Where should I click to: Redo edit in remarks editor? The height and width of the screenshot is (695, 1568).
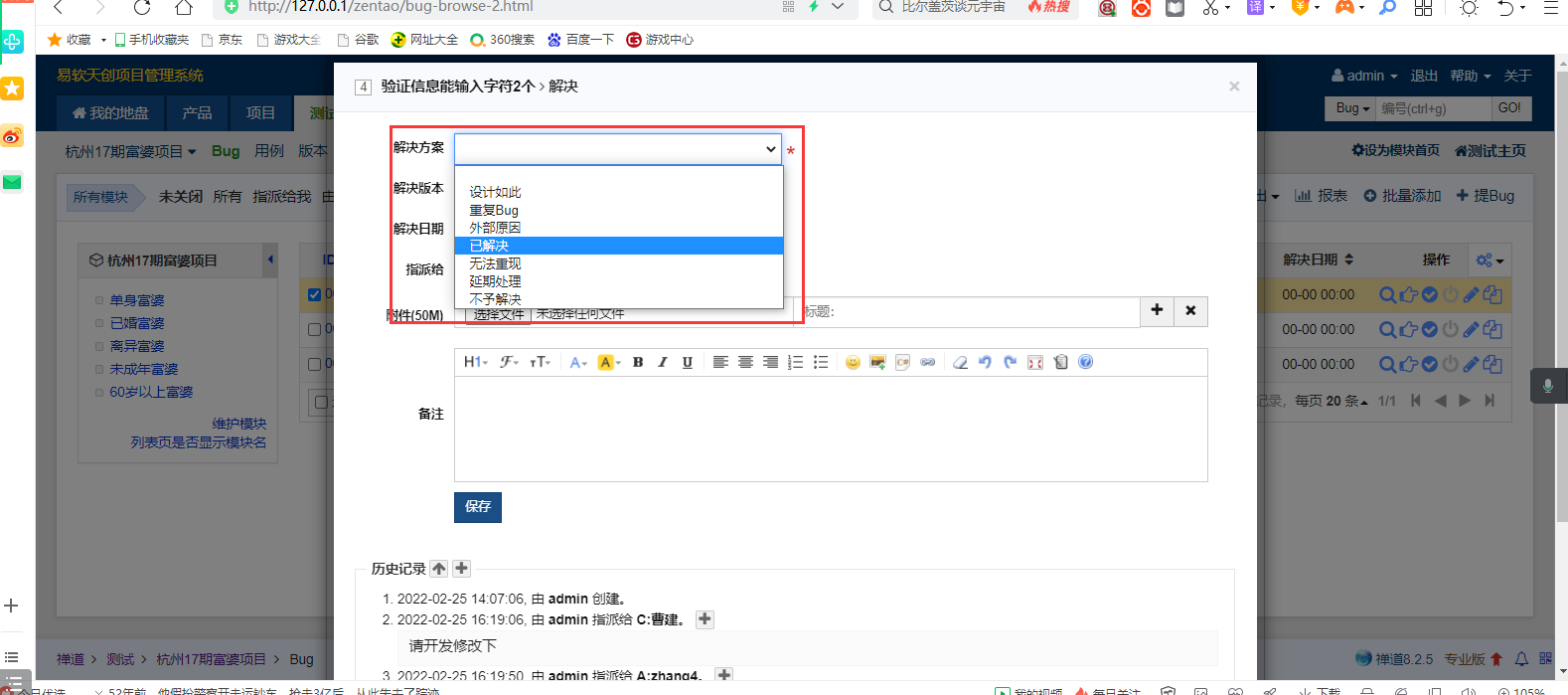[1010, 362]
